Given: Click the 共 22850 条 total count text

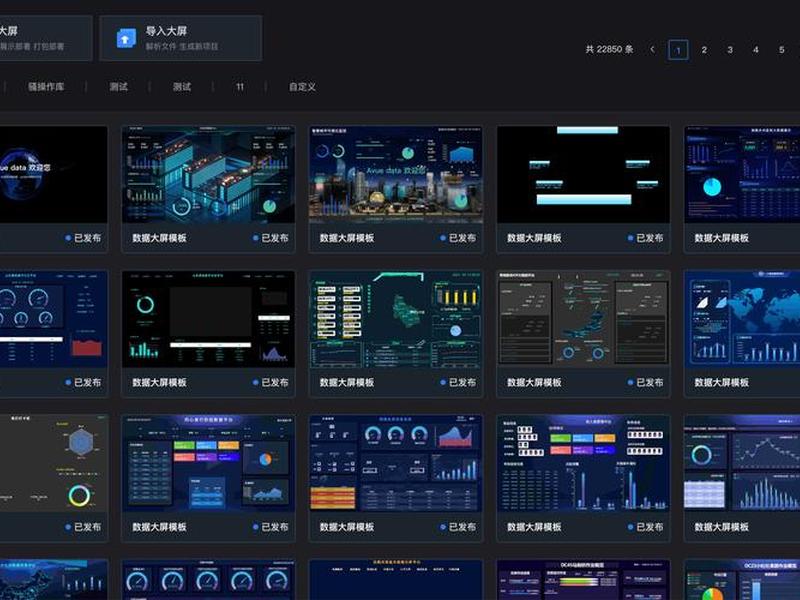Looking at the screenshot, I should click(x=609, y=49).
